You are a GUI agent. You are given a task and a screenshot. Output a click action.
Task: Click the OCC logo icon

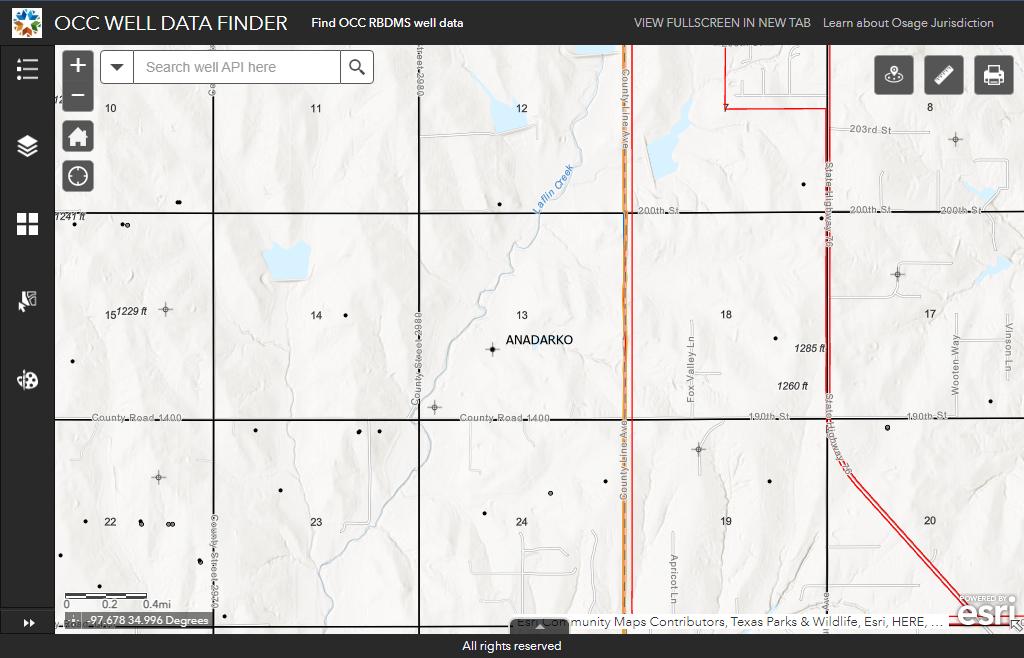tap(27, 23)
